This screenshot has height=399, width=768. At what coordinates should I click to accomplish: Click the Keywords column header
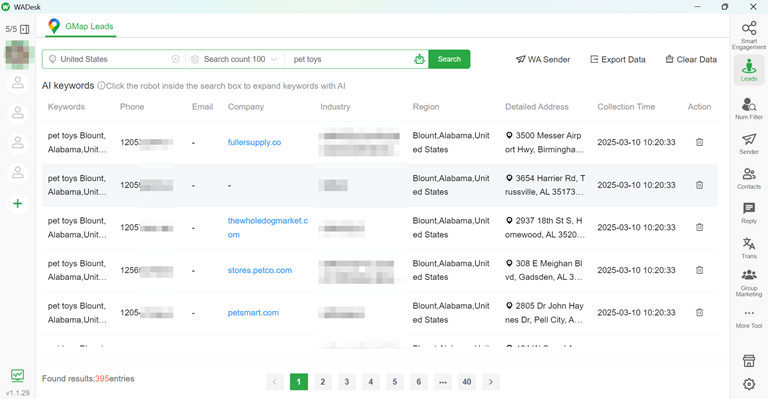(x=66, y=107)
